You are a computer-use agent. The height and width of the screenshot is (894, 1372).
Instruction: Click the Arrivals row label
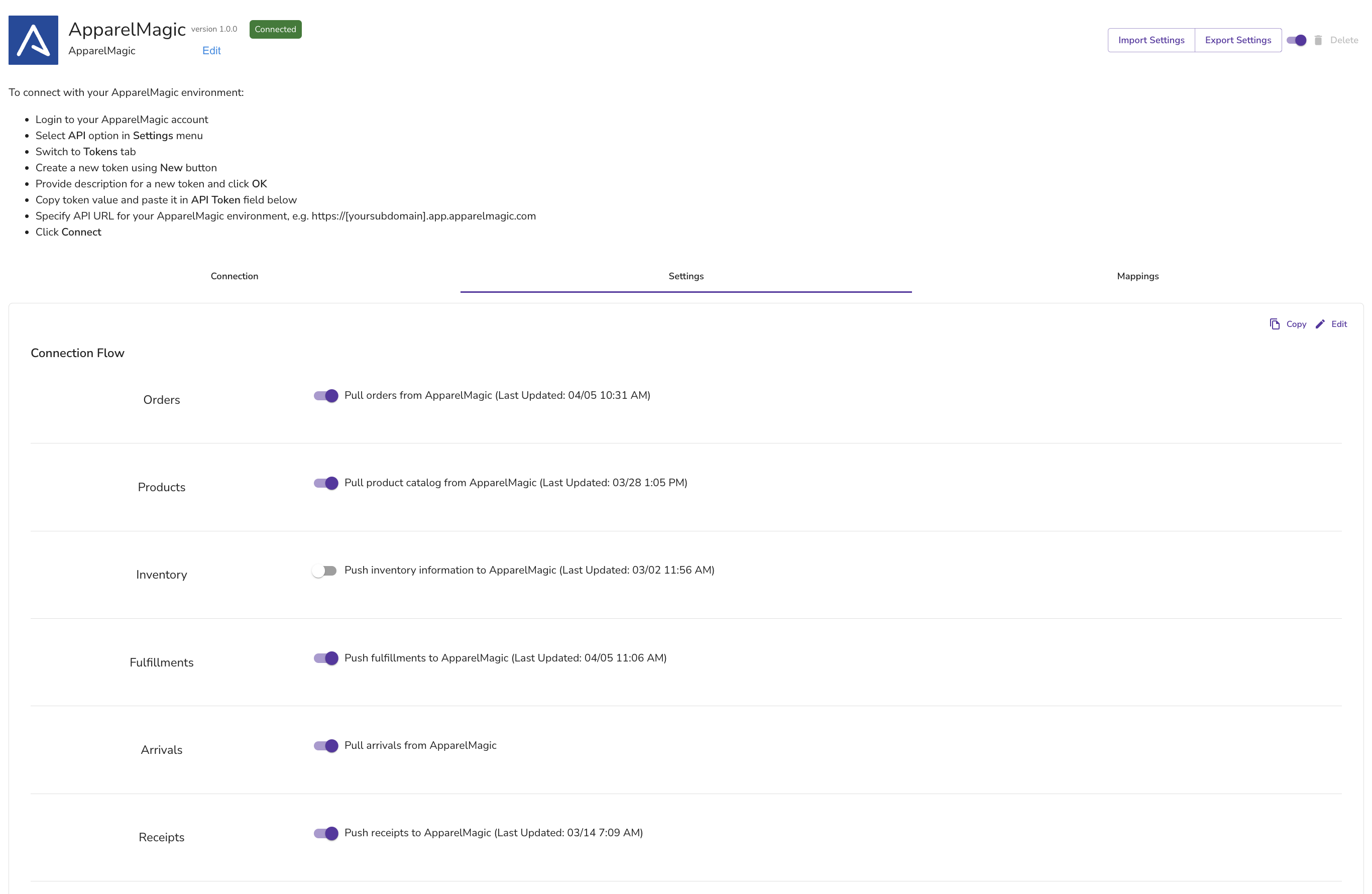coord(161,750)
